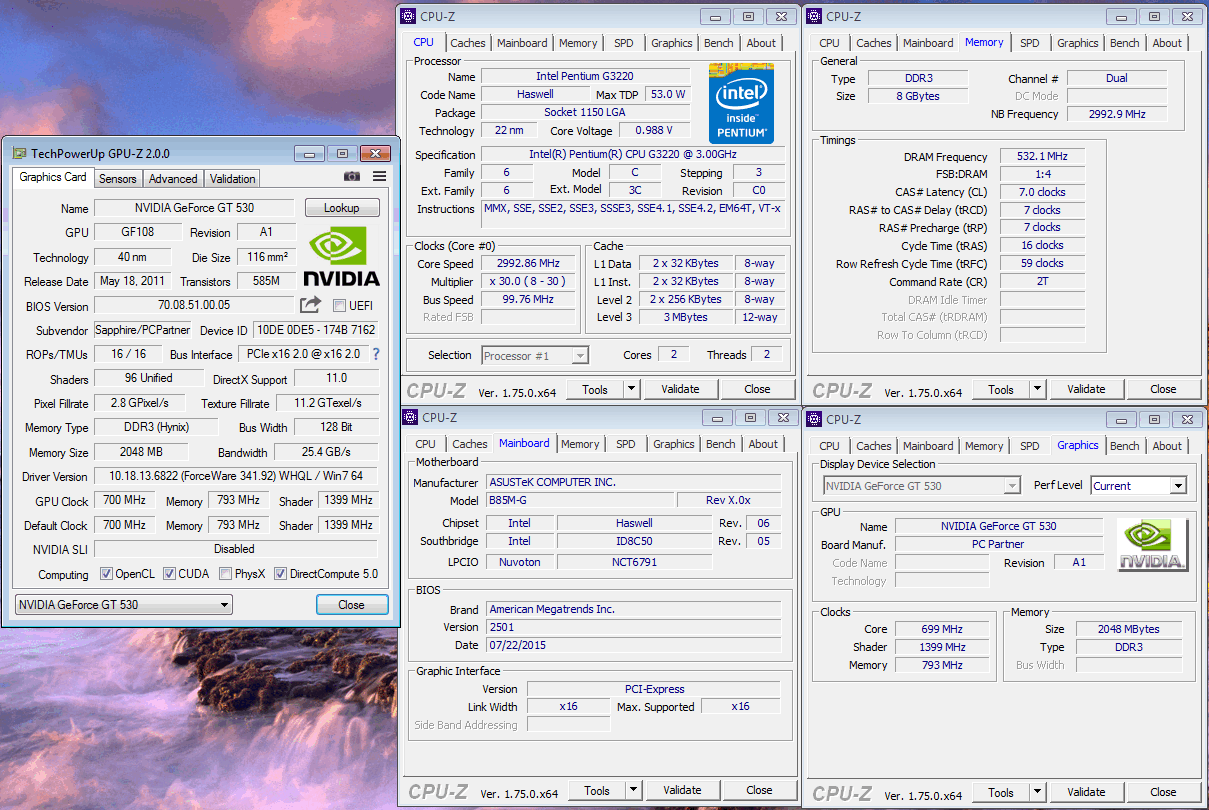Click the BIOS Version field 70.08.51.00.05
This screenshot has width=1209, height=810.
point(194,306)
